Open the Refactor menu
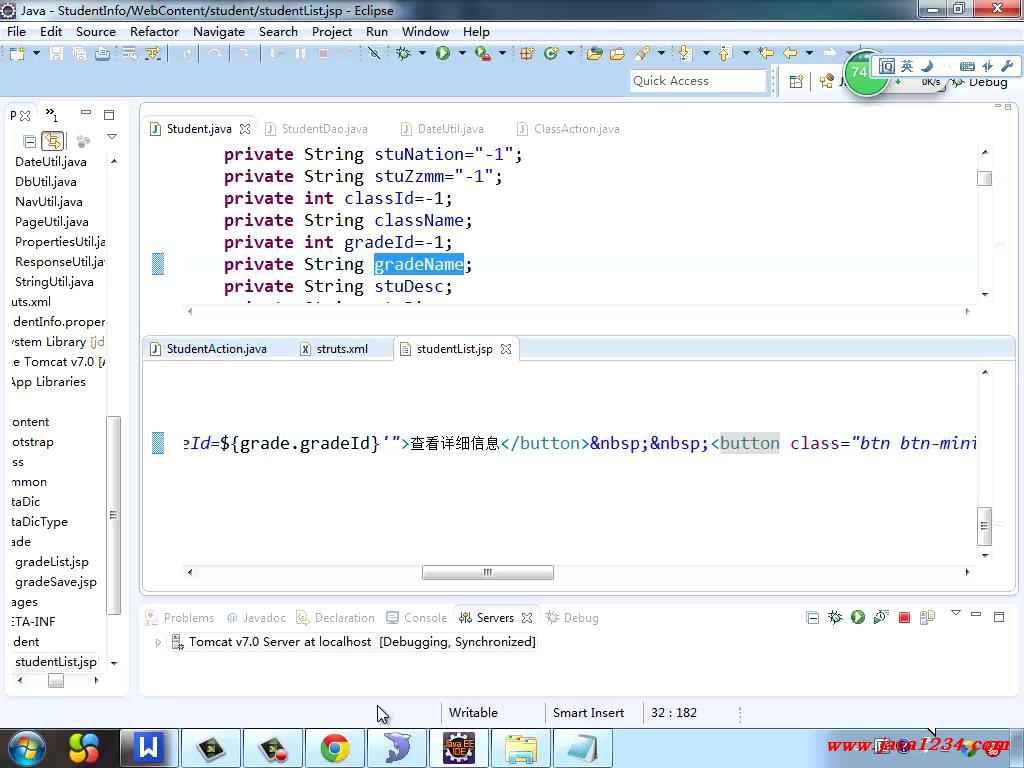The image size is (1024, 768). tap(154, 32)
